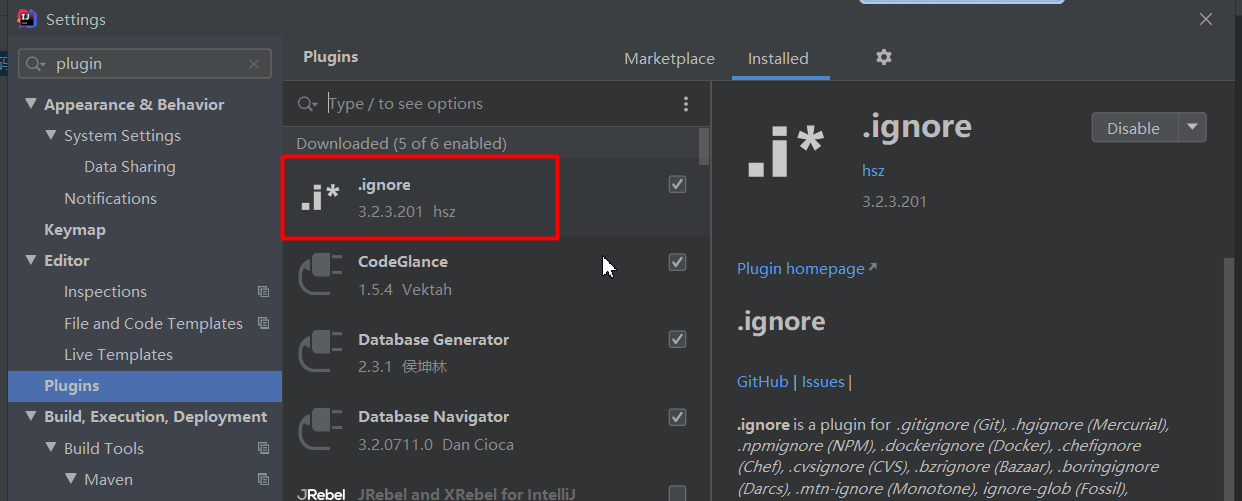The image size is (1242, 501).
Task: Switch to the Marketplace tab
Action: (x=669, y=59)
